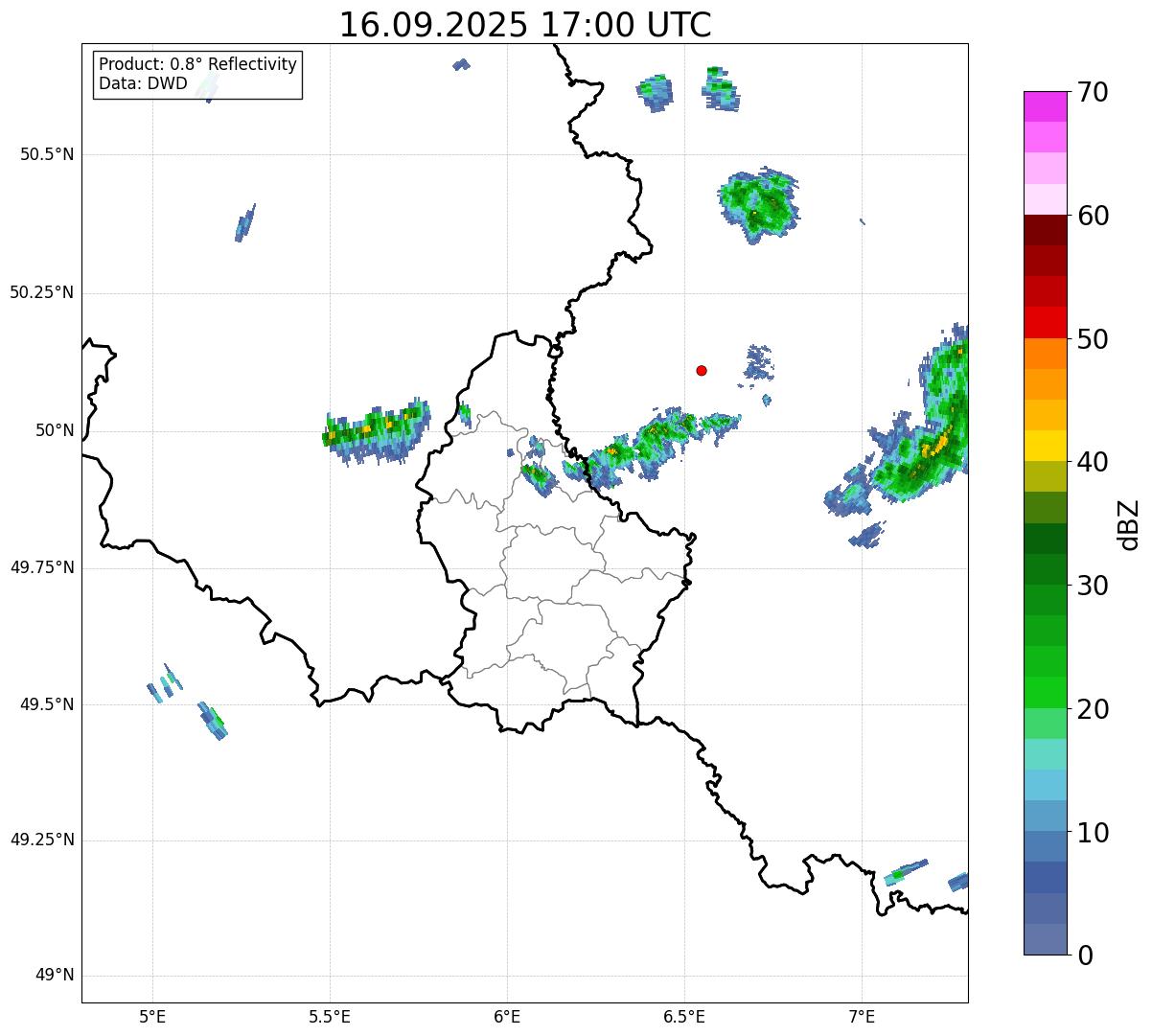The height and width of the screenshot is (1036, 1152).
Task: Pick the magenta swatch at colorbar top
Action: pos(1045,106)
